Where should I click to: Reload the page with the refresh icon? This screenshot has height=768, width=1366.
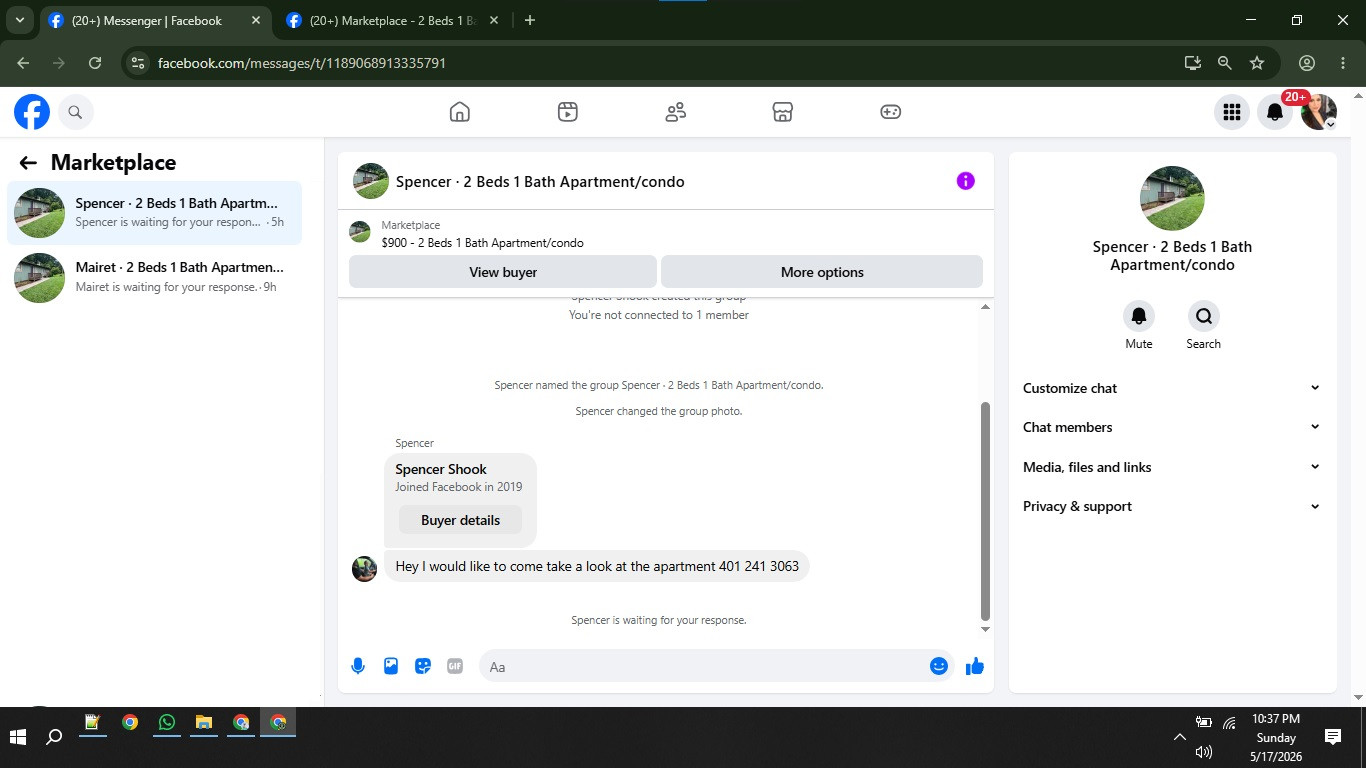click(95, 63)
